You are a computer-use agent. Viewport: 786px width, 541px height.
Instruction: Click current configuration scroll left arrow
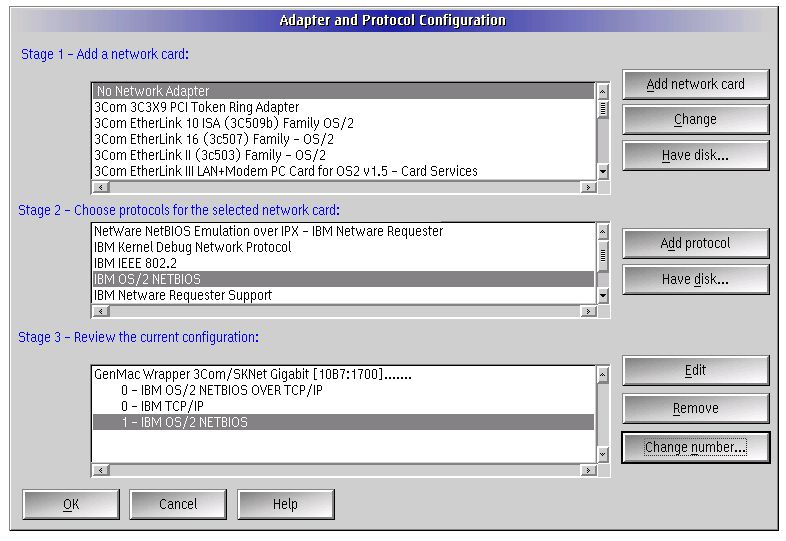(x=101, y=470)
